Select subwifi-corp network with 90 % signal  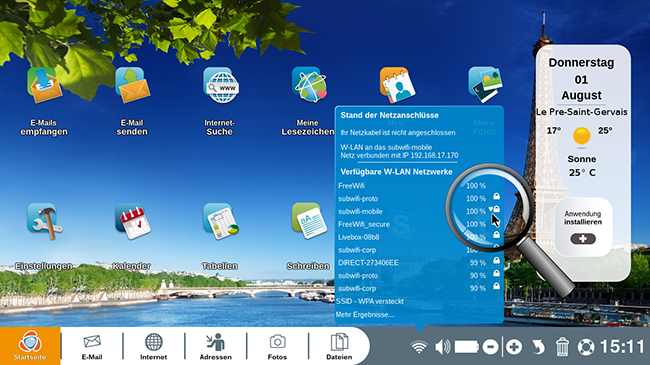coord(419,289)
